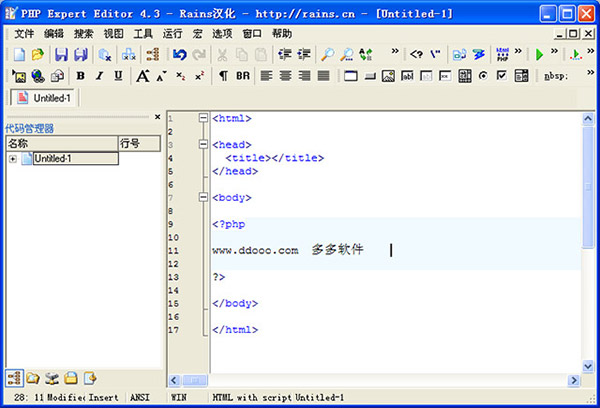Indent the selected lines icon
The width and height of the screenshot is (600, 408).
[304, 55]
